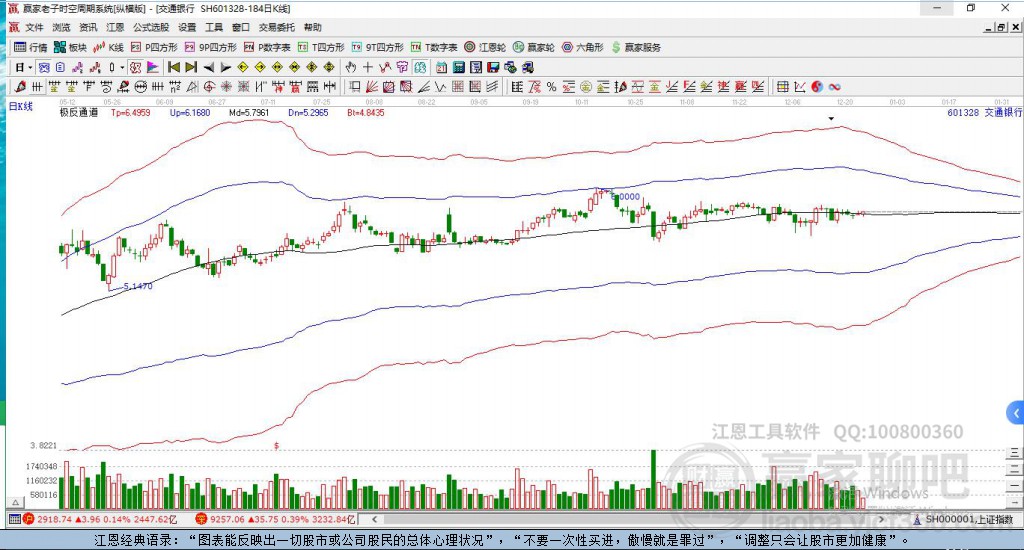Click the 日K线 chart label
Image resolution: width=1024 pixels, height=550 pixels.
tap(21, 106)
